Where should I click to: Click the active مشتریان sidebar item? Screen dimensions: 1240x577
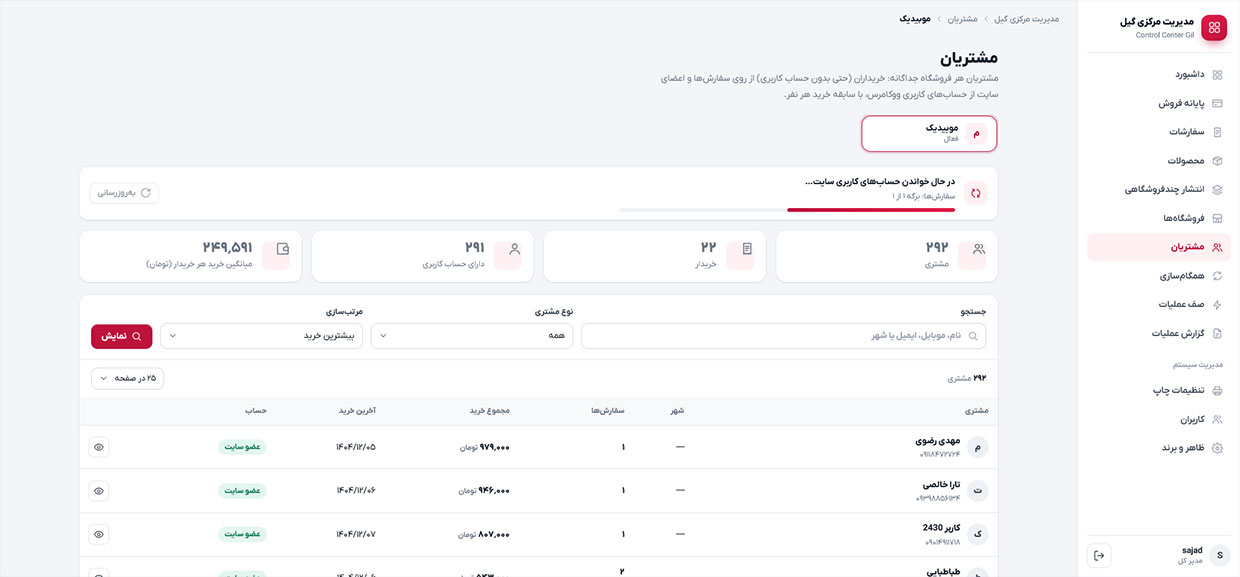point(1159,247)
